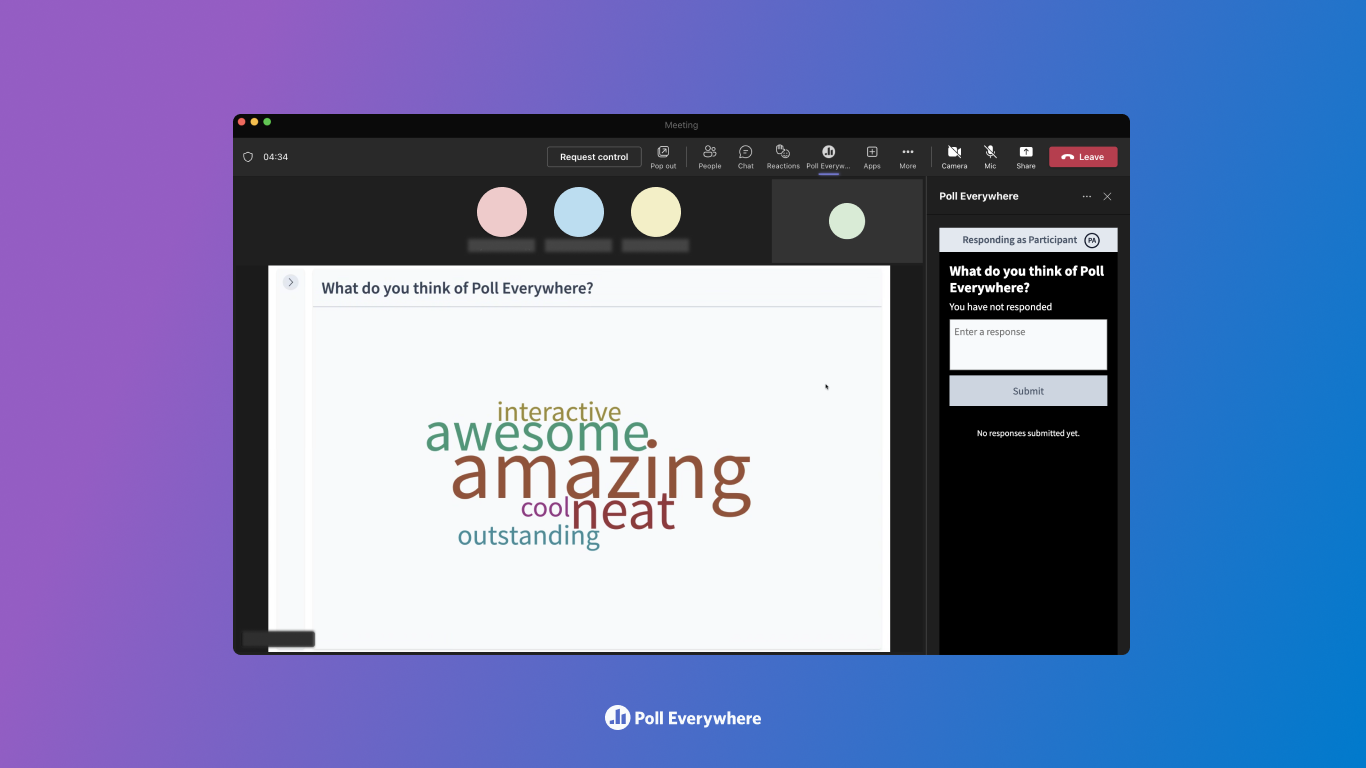Unmute the Mic

pyautogui.click(x=990, y=156)
